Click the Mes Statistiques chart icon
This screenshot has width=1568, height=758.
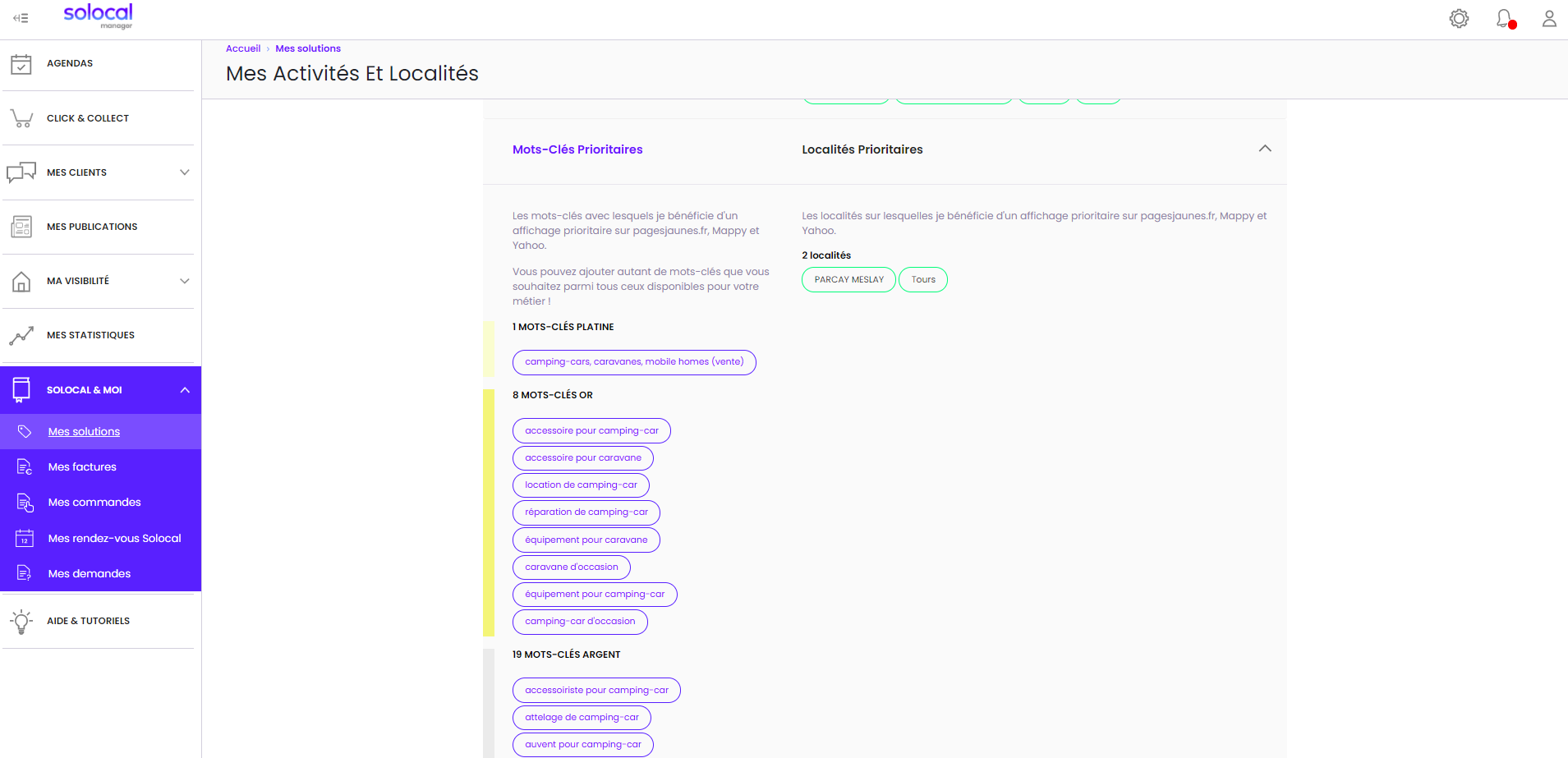coord(21,335)
